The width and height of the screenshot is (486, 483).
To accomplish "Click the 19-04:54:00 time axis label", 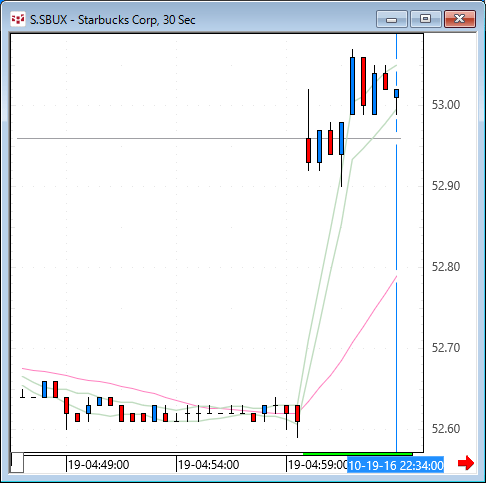I will (208, 465).
